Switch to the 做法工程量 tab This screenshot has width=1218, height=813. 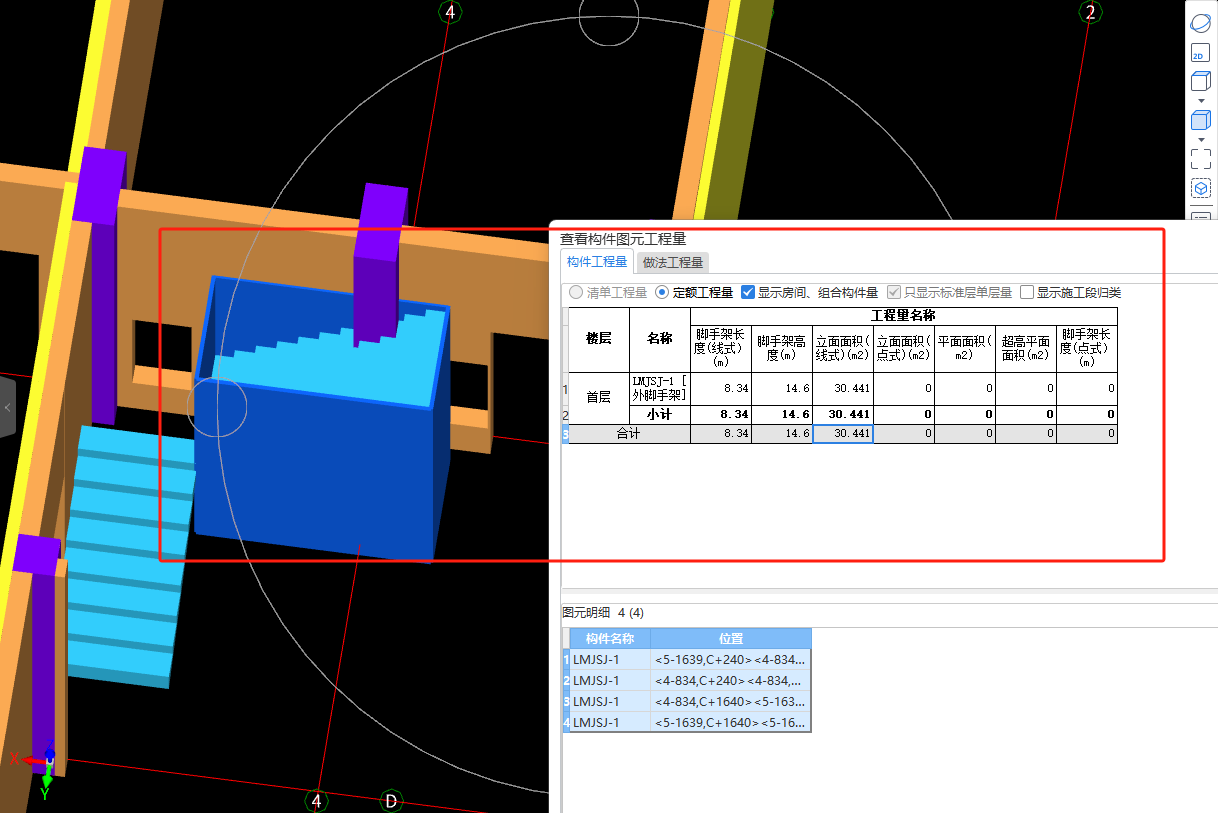tap(673, 263)
